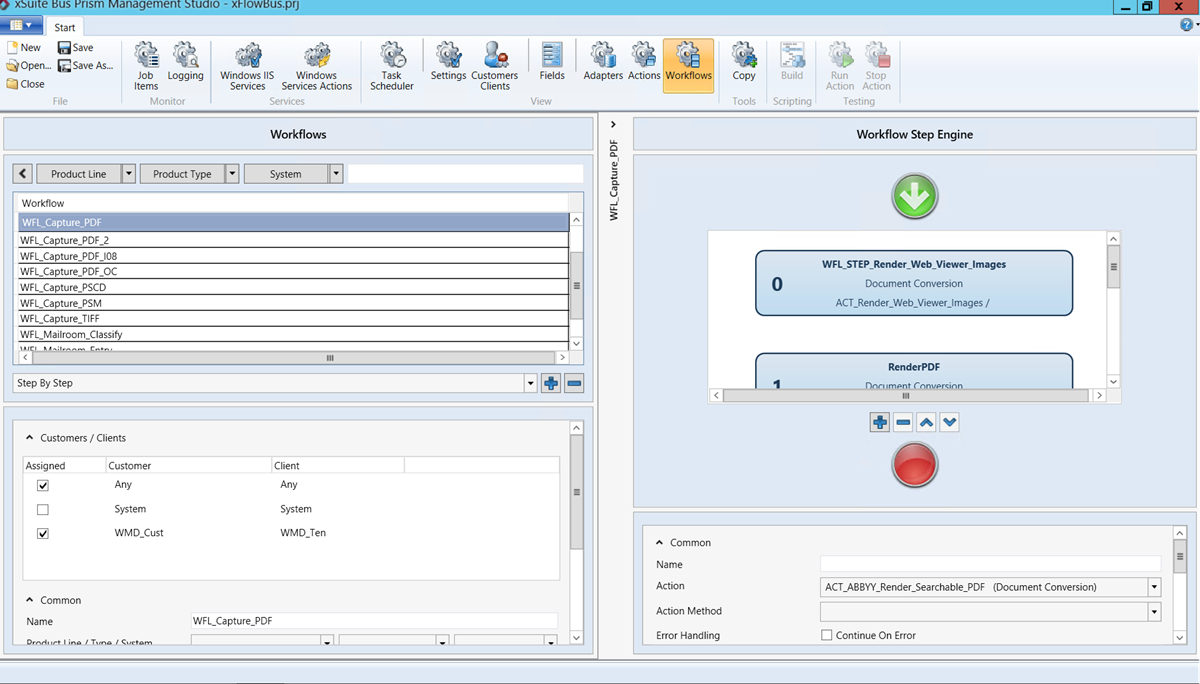Viewport: 1200px width, 684px height.
Task: Open the application menu button
Action: pyautogui.click(x=22, y=27)
